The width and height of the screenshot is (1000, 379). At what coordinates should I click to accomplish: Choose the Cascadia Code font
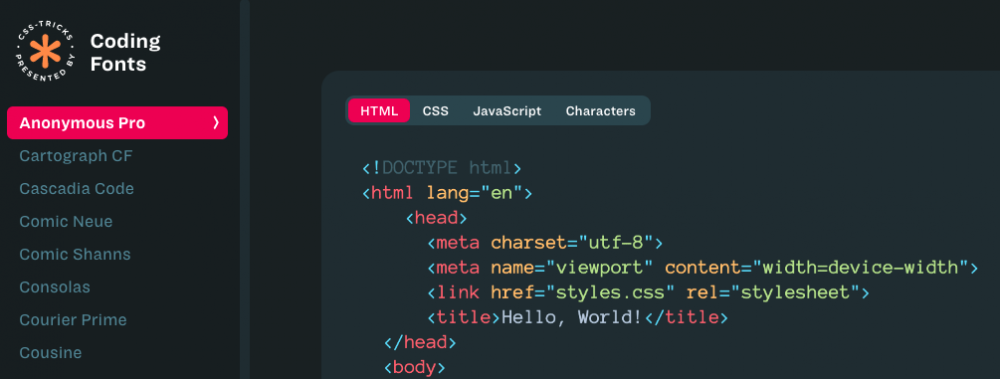coord(77,189)
